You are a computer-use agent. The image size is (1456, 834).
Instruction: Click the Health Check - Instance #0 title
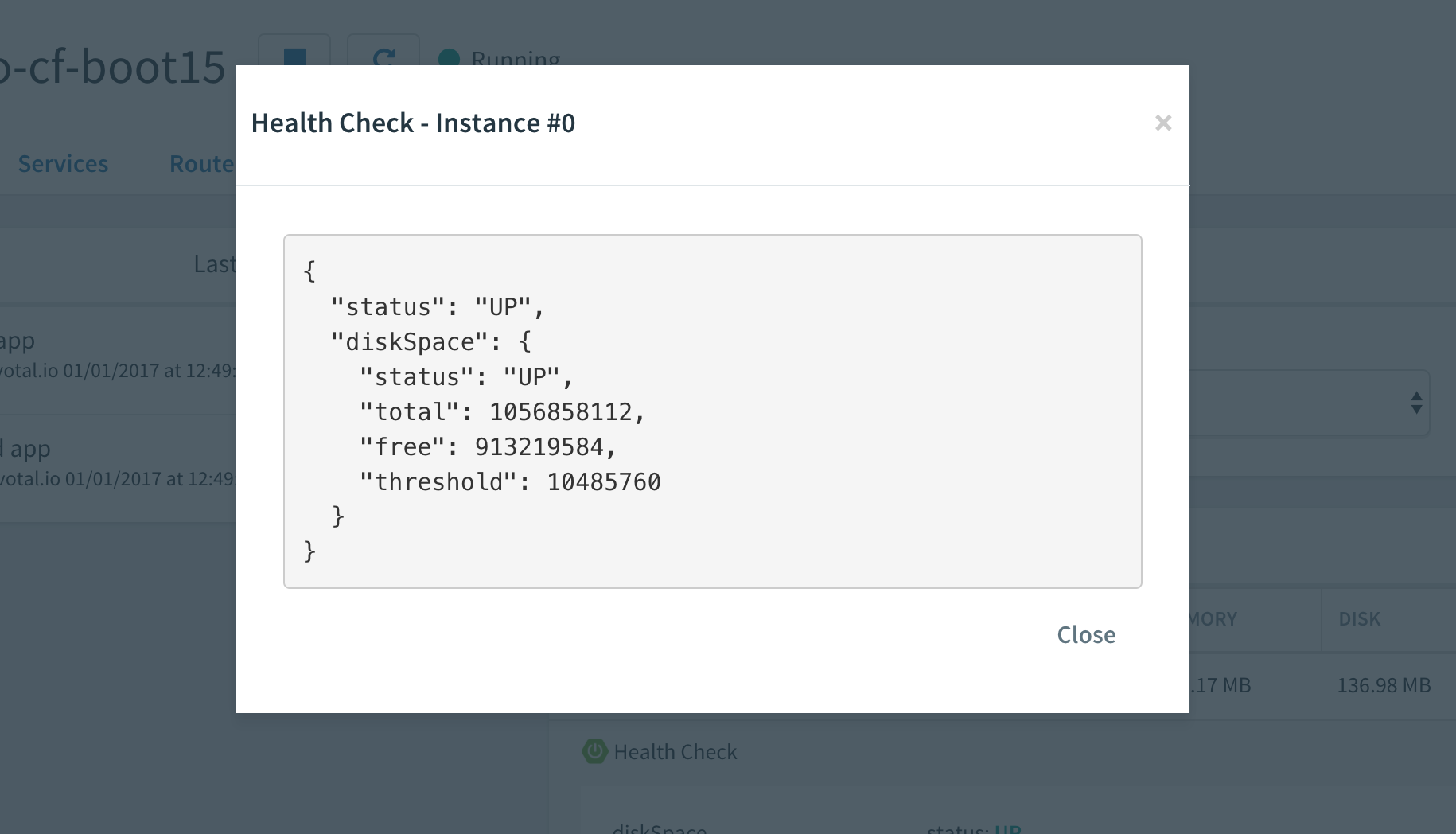(413, 123)
